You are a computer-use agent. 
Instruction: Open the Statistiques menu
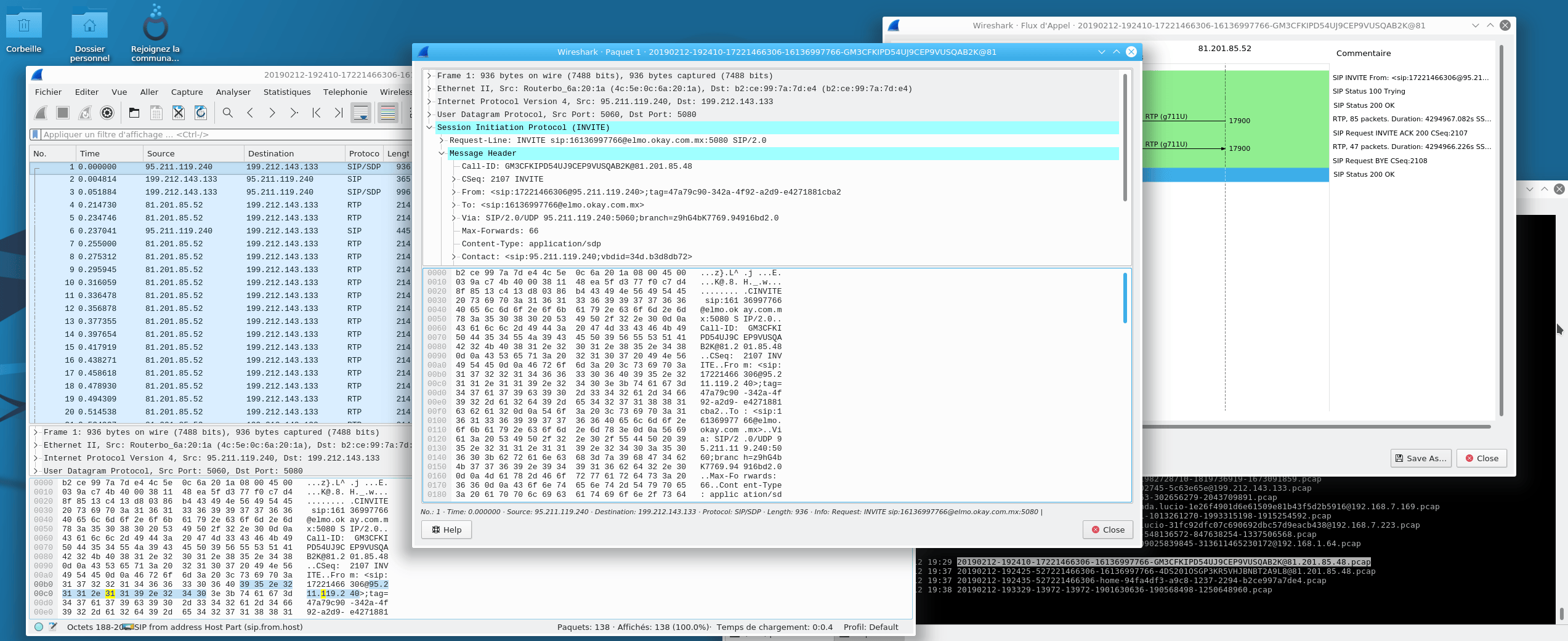(x=287, y=92)
